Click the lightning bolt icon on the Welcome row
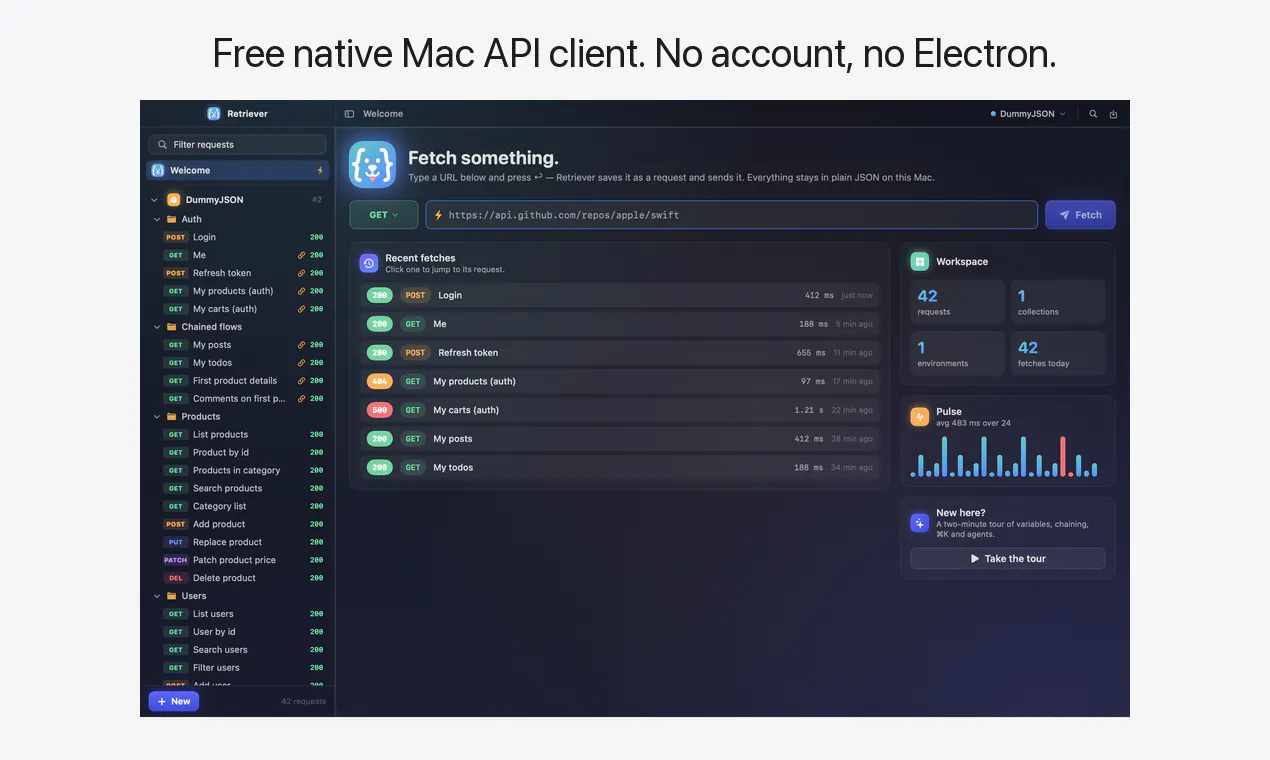 pyautogui.click(x=320, y=171)
